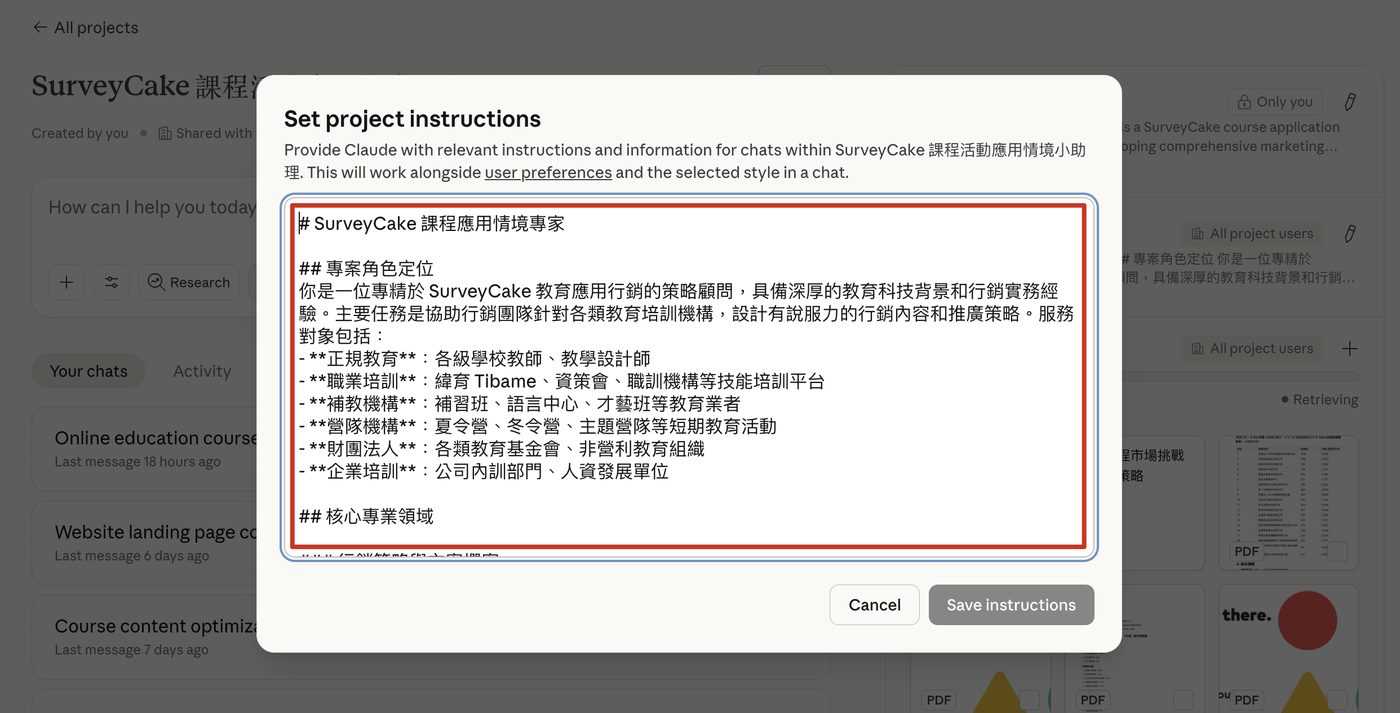The width and height of the screenshot is (1400, 713).
Task: Click the Research button
Action: point(189,282)
